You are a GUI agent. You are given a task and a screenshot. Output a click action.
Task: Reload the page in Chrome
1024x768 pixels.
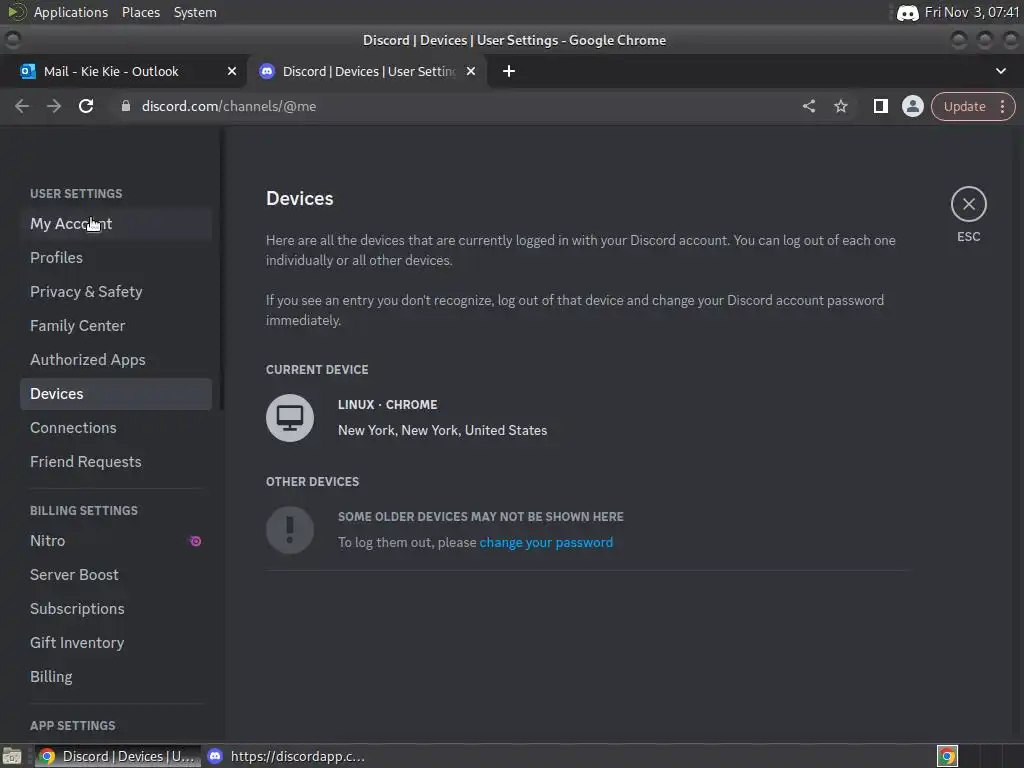[x=86, y=106]
